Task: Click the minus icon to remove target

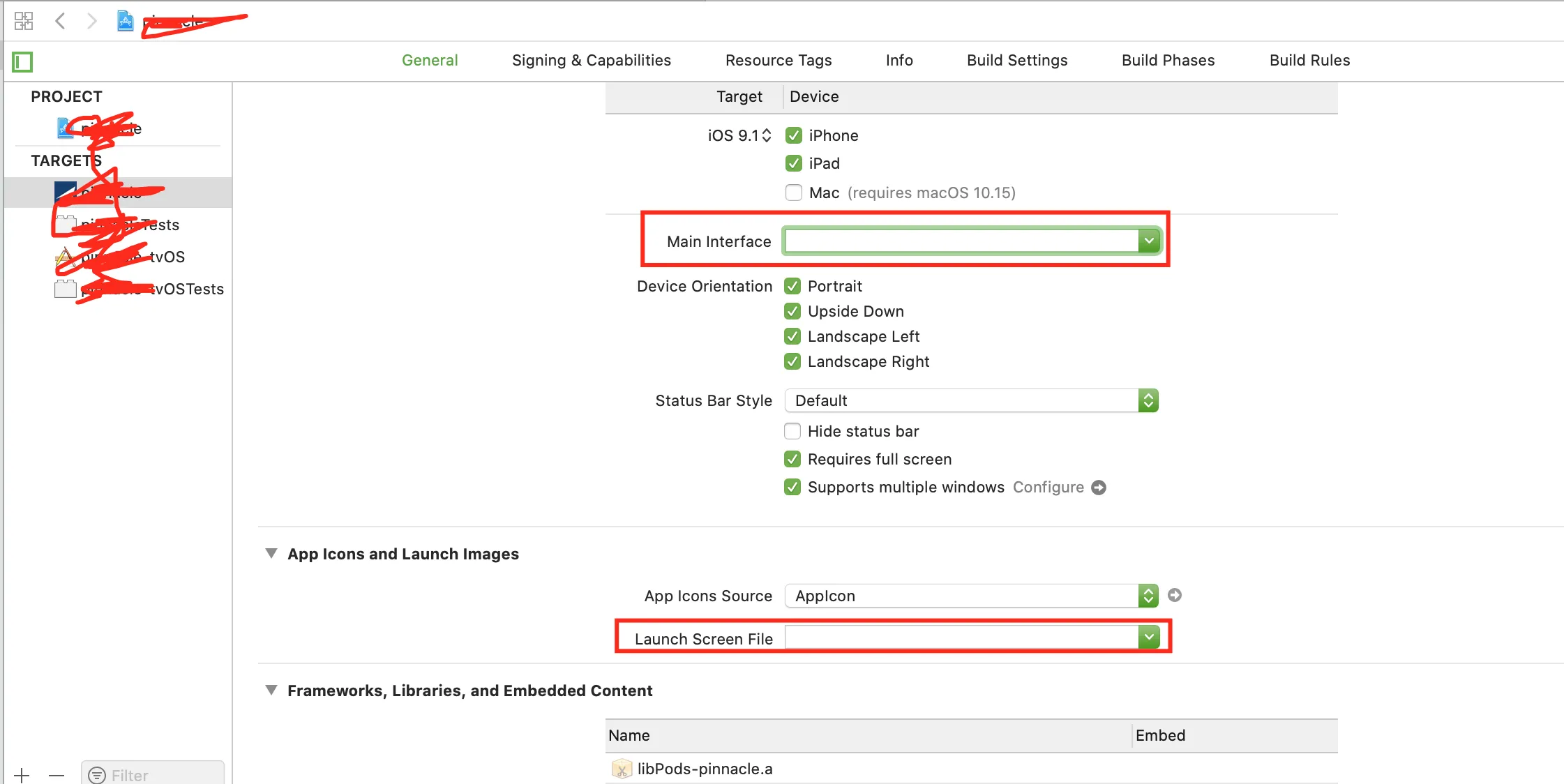Action: coord(57,775)
